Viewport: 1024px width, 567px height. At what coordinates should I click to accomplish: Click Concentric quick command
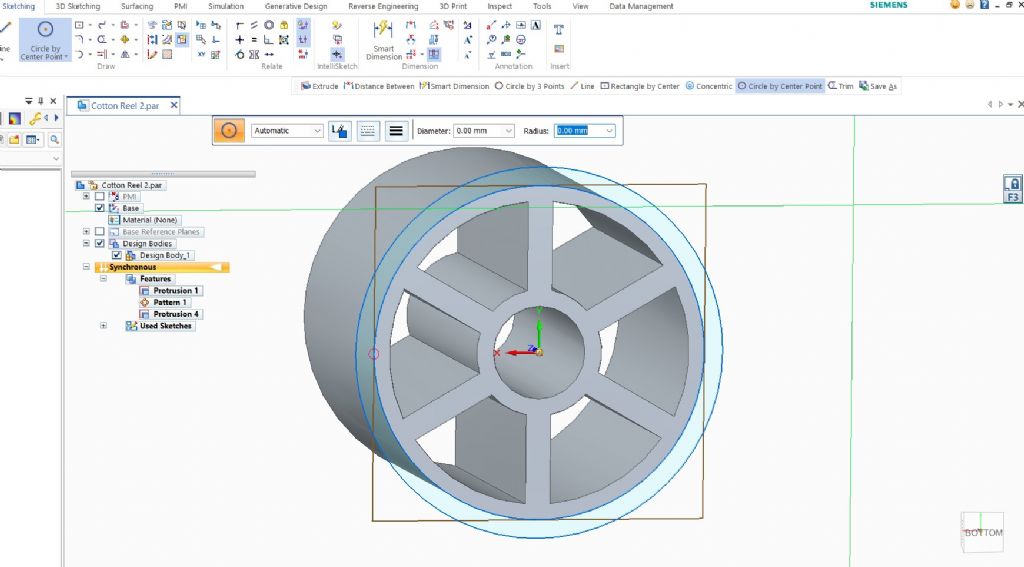point(709,86)
